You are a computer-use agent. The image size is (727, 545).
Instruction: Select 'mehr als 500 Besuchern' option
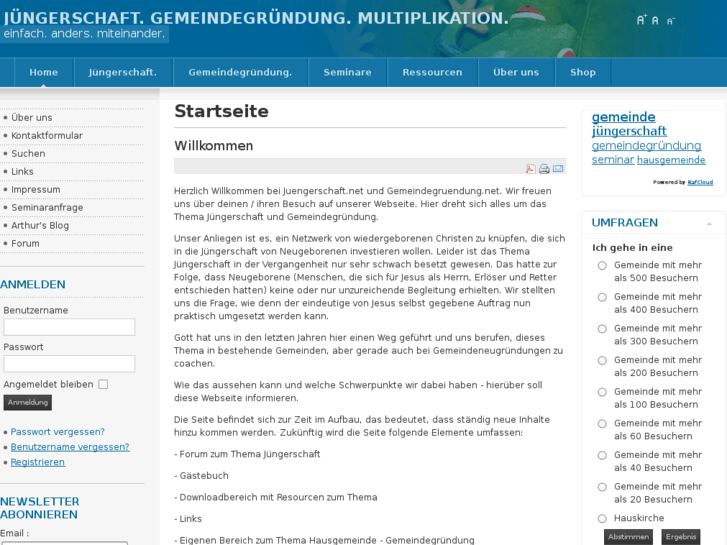tap(602, 266)
